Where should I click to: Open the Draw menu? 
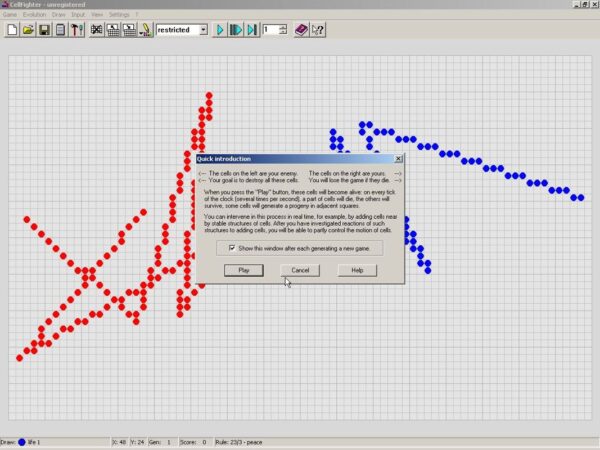click(57, 15)
